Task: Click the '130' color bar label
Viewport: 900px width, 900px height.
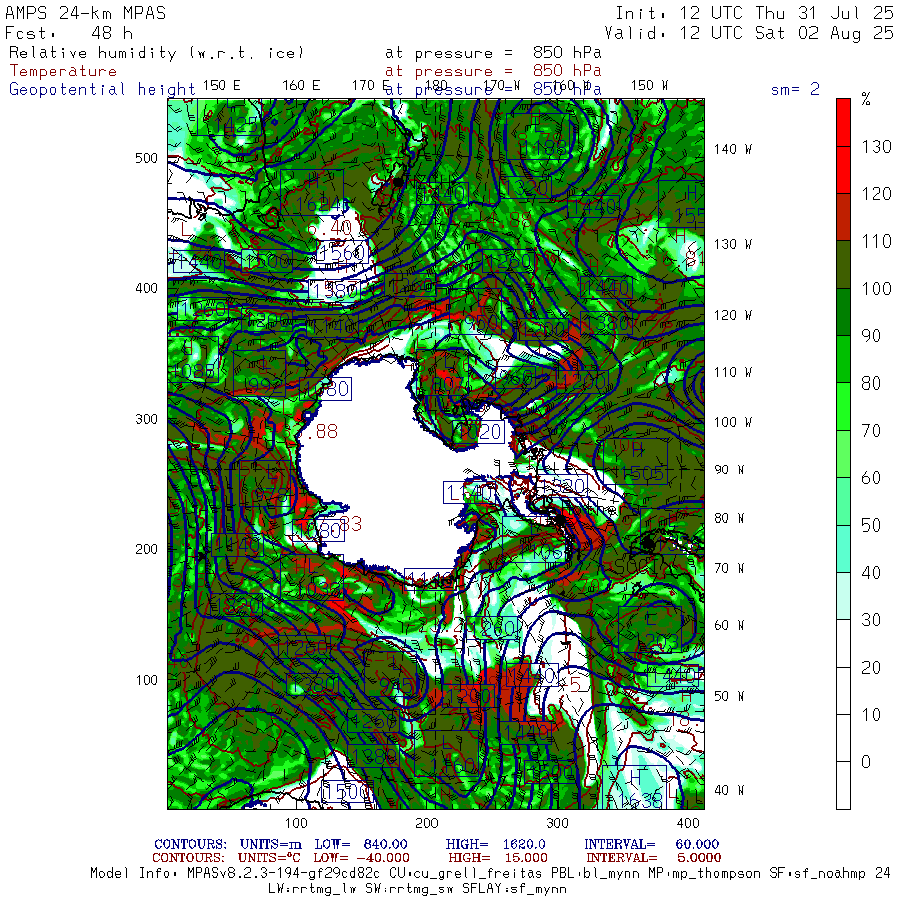Action: (876, 147)
